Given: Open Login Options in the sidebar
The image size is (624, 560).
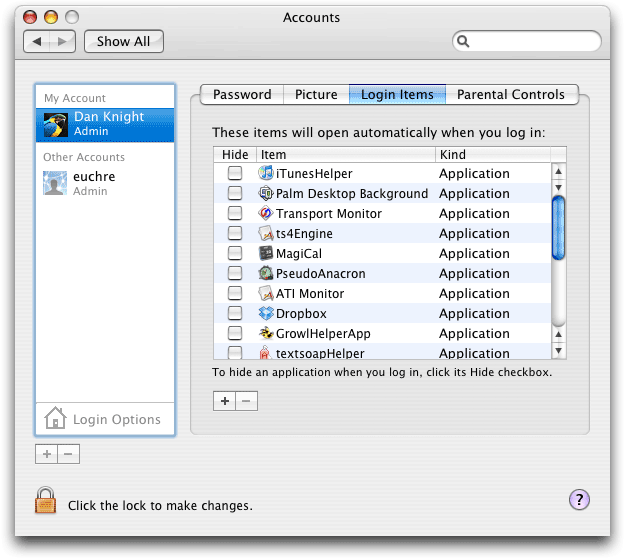Looking at the screenshot, I should click(105, 419).
